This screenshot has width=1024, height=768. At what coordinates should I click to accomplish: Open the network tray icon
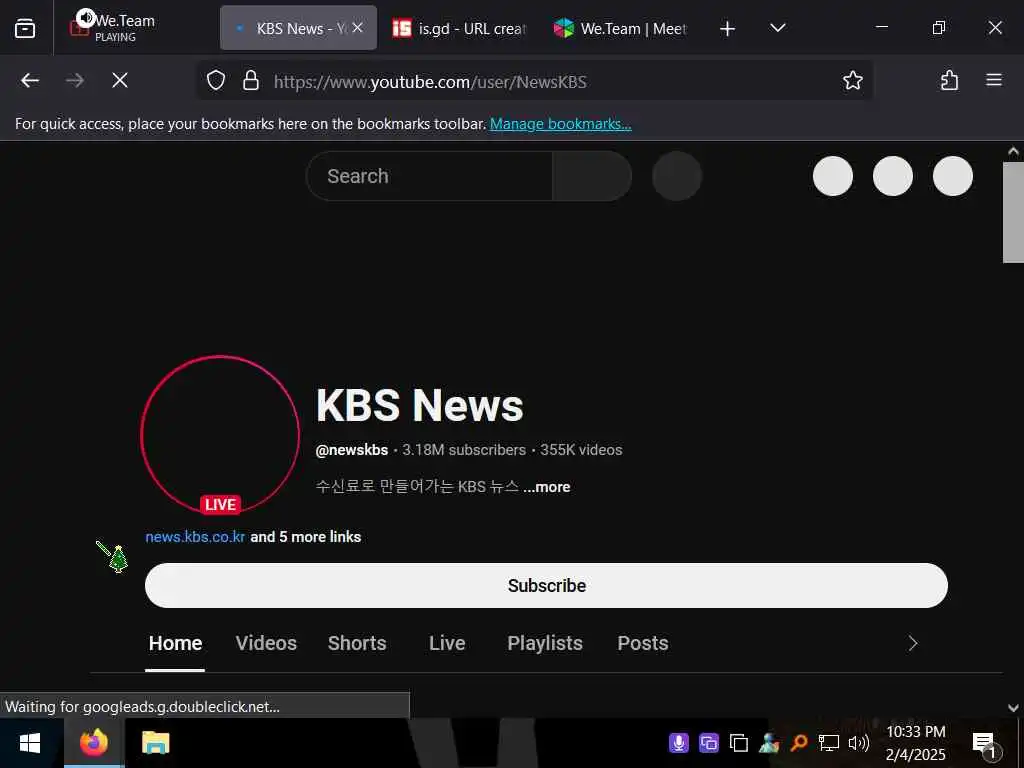pyautogui.click(x=828, y=743)
